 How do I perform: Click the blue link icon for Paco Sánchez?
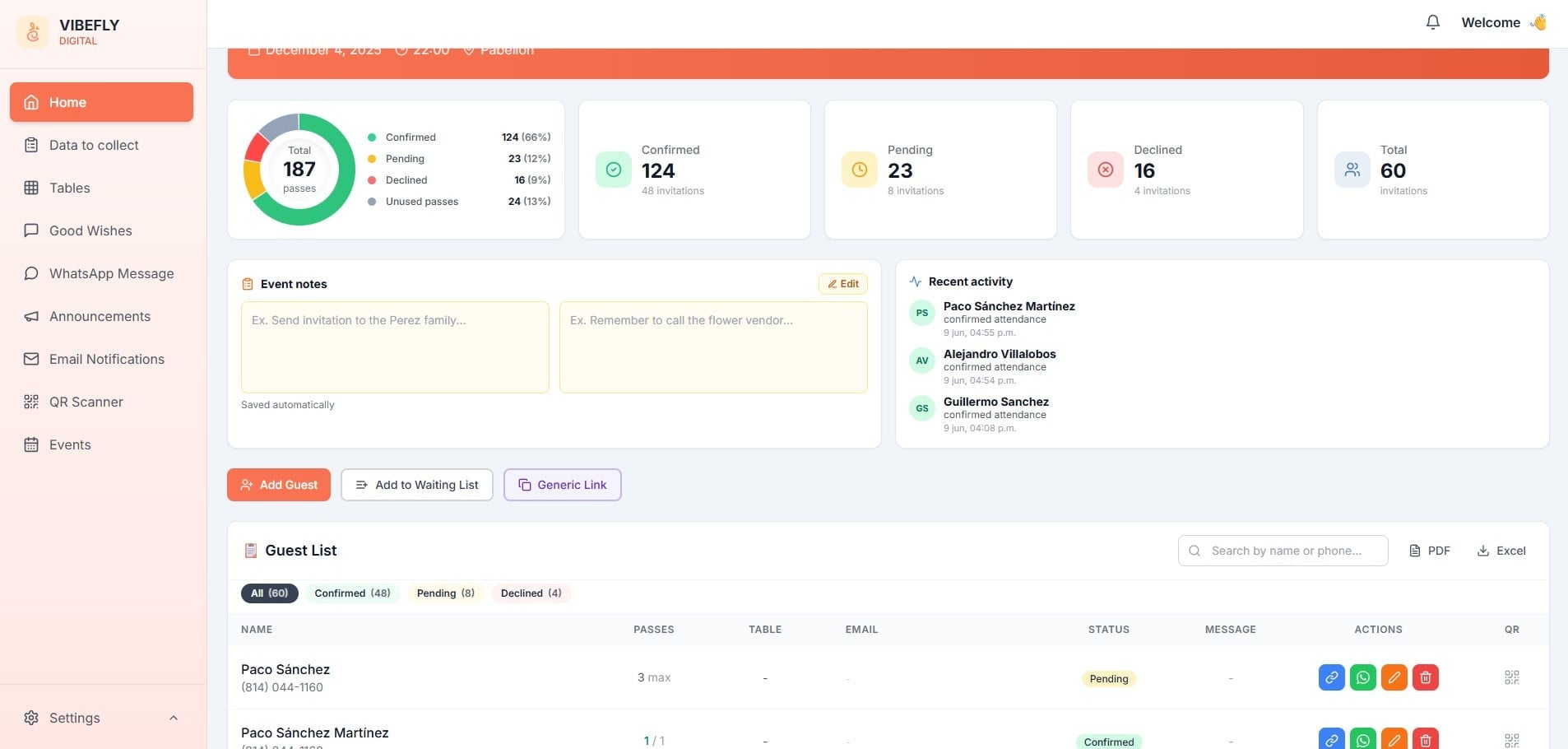click(x=1331, y=677)
